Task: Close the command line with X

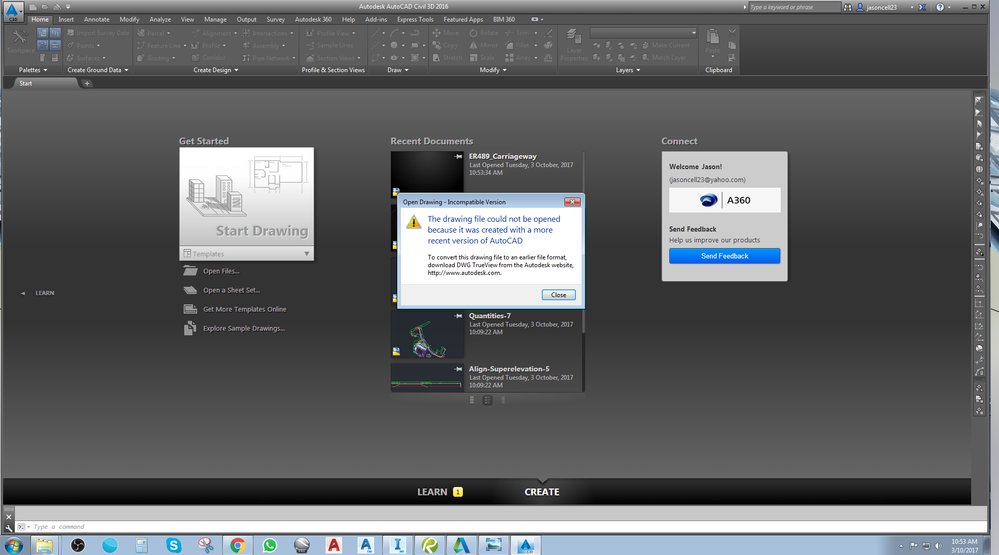Action: [8, 517]
